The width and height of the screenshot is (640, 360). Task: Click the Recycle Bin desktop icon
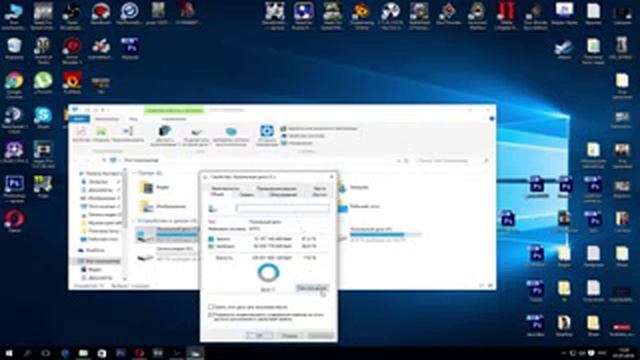coord(14,49)
